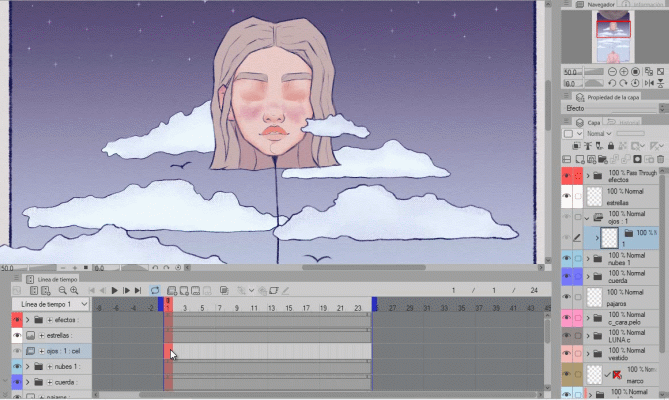Image resolution: width=669 pixels, height=400 pixels.
Task: Create new animation folder in timeline
Action: pyautogui.click(x=172, y=290)
